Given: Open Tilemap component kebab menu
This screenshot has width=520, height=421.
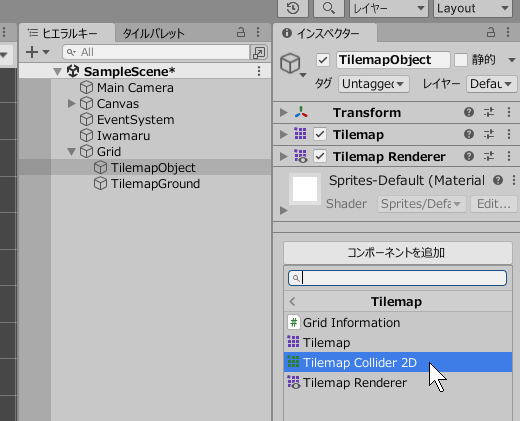Looking at the screenshot, I should coord(509,134).
